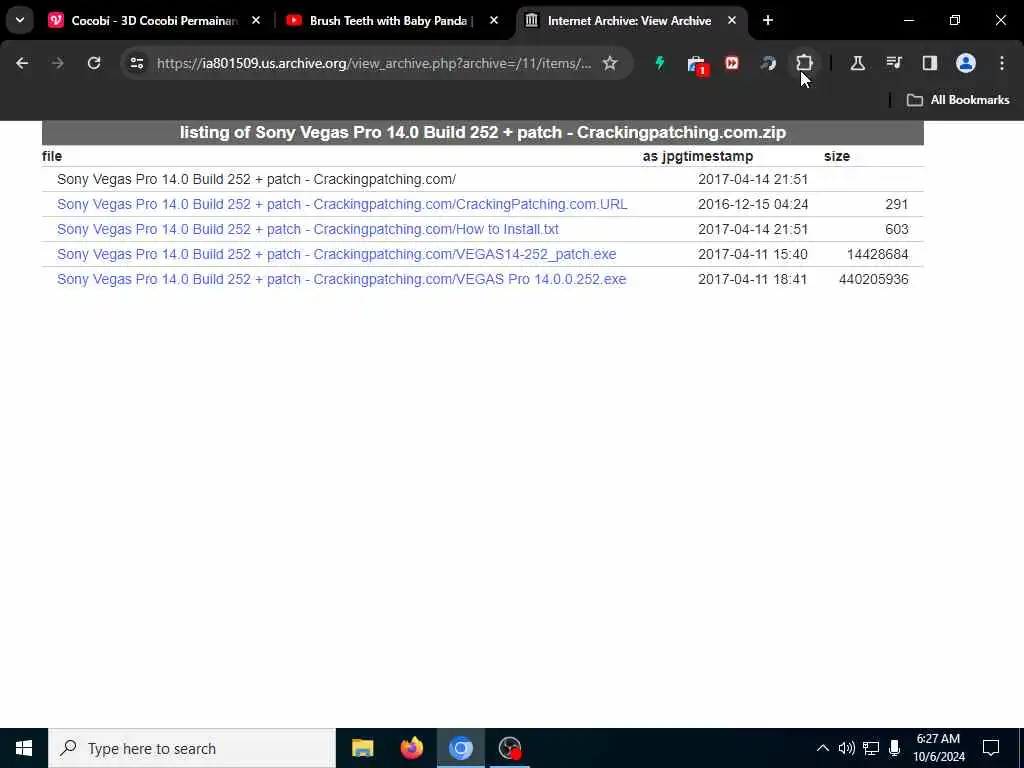The width and height of the screenshot is (1024, 768).
Task: Click the microphone tray icon
Action: click(895, 748)
